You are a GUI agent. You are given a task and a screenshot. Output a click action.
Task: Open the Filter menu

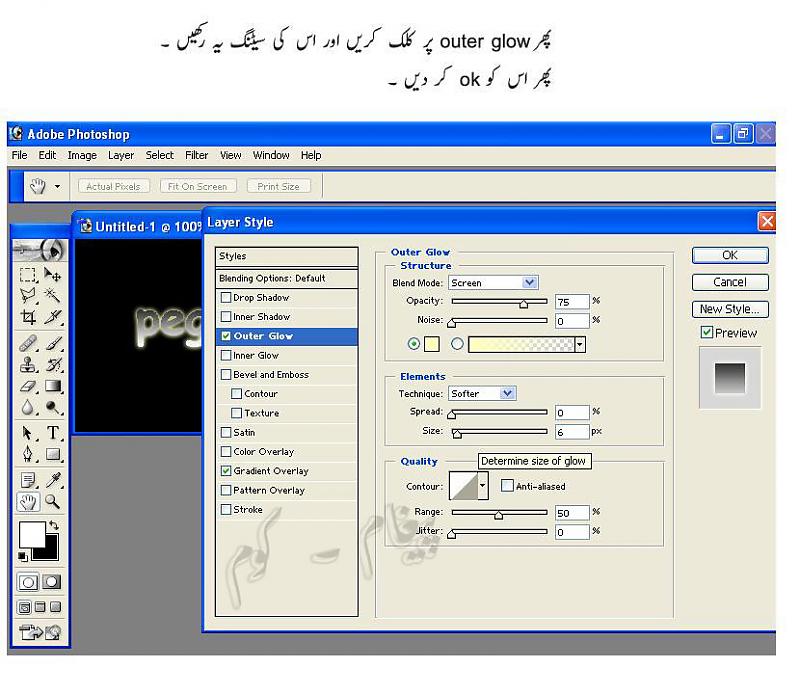196,156
